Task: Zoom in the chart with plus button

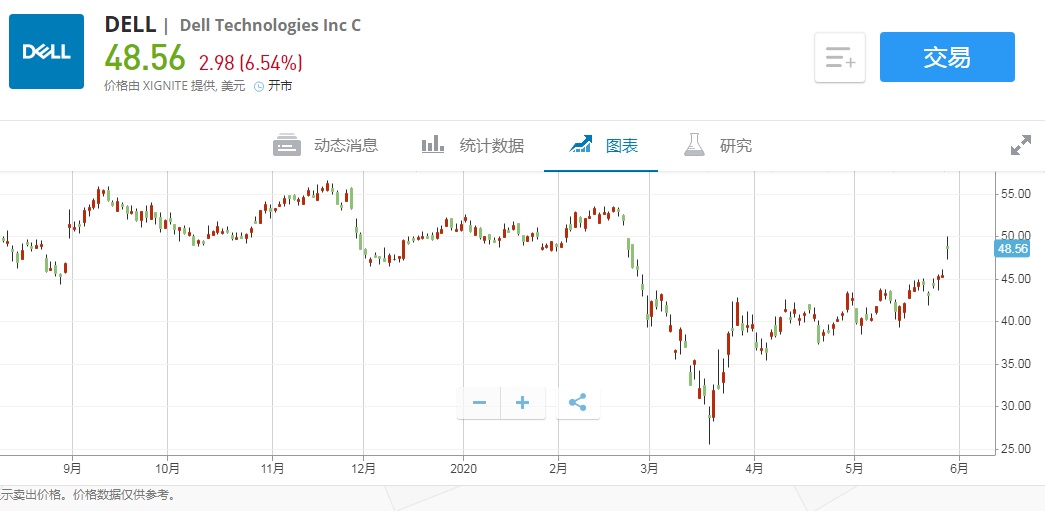Action: tap(522, 403)
